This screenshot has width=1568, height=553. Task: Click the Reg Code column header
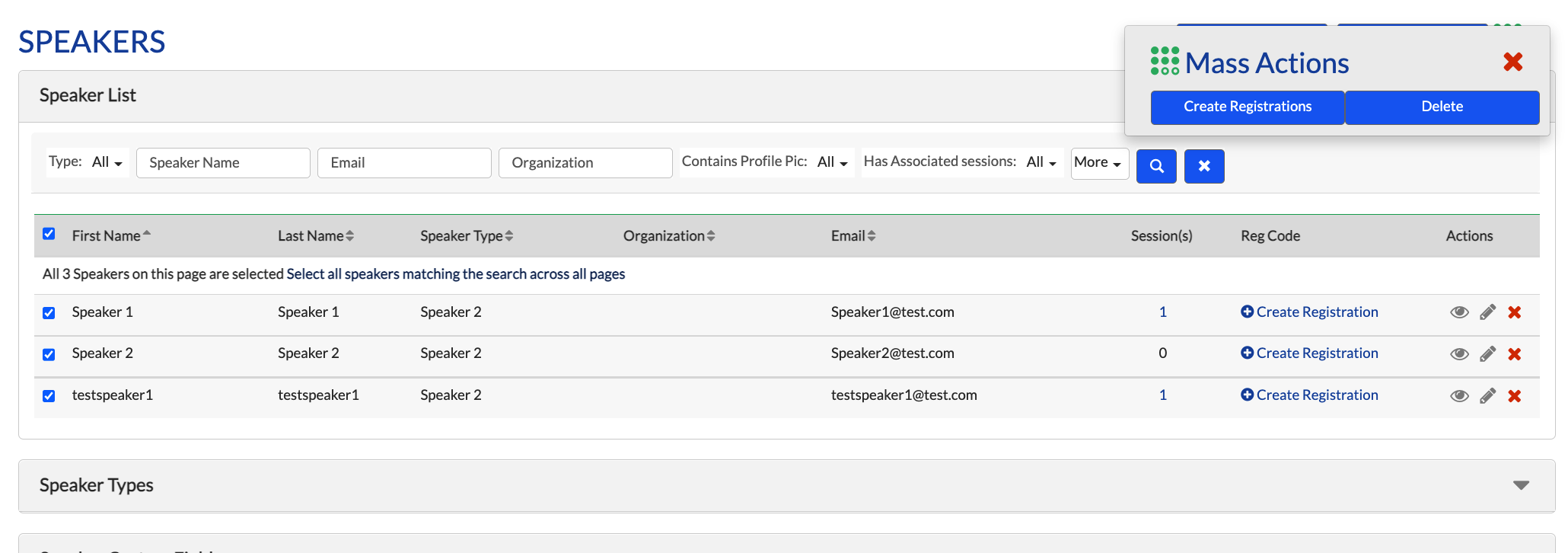[1270, 236]
